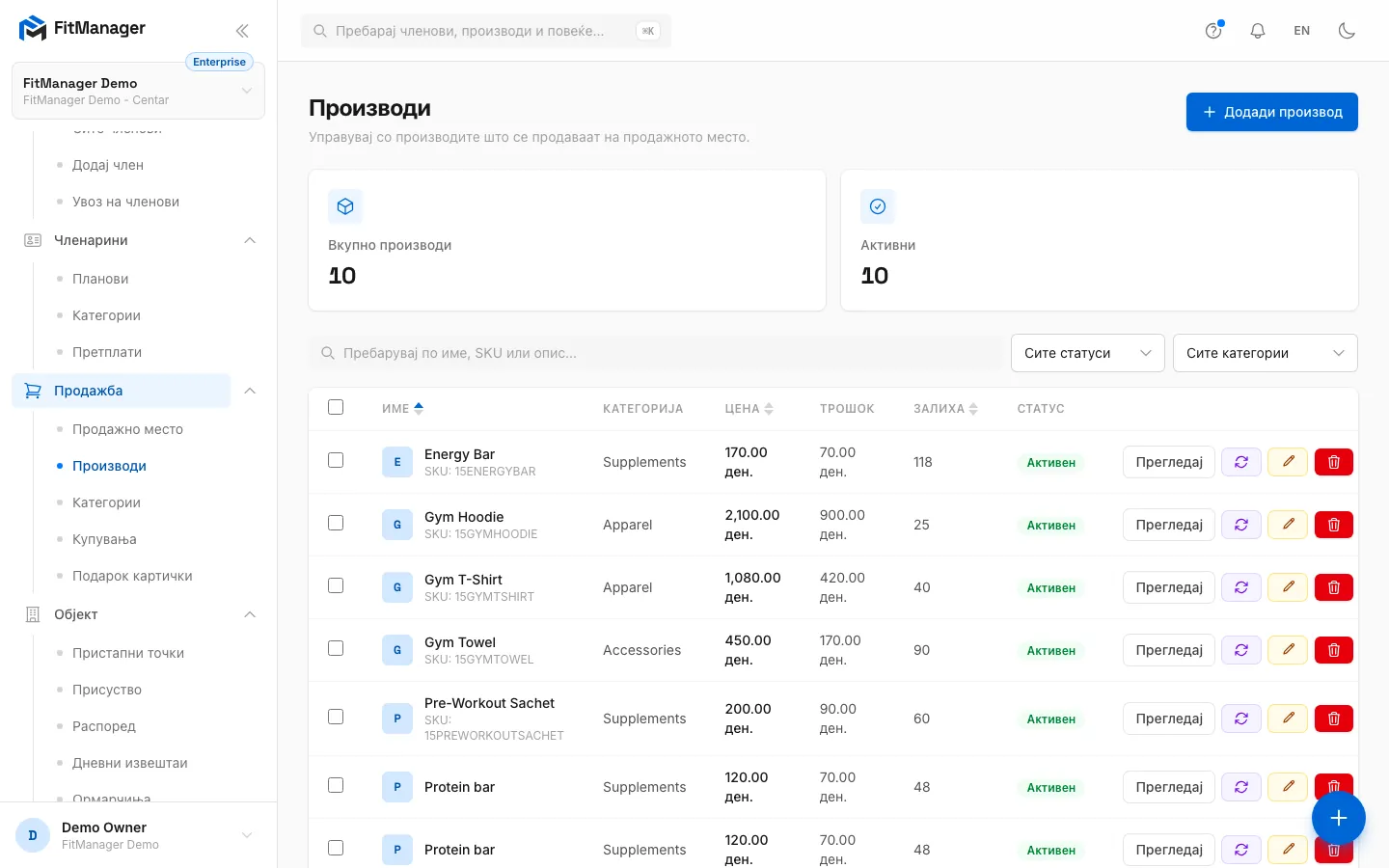The width and height of the screenshot is (1389, 868).
Task: Go to Подарок картички menu item
Action: pyautogui.click(x=132, y=576)
